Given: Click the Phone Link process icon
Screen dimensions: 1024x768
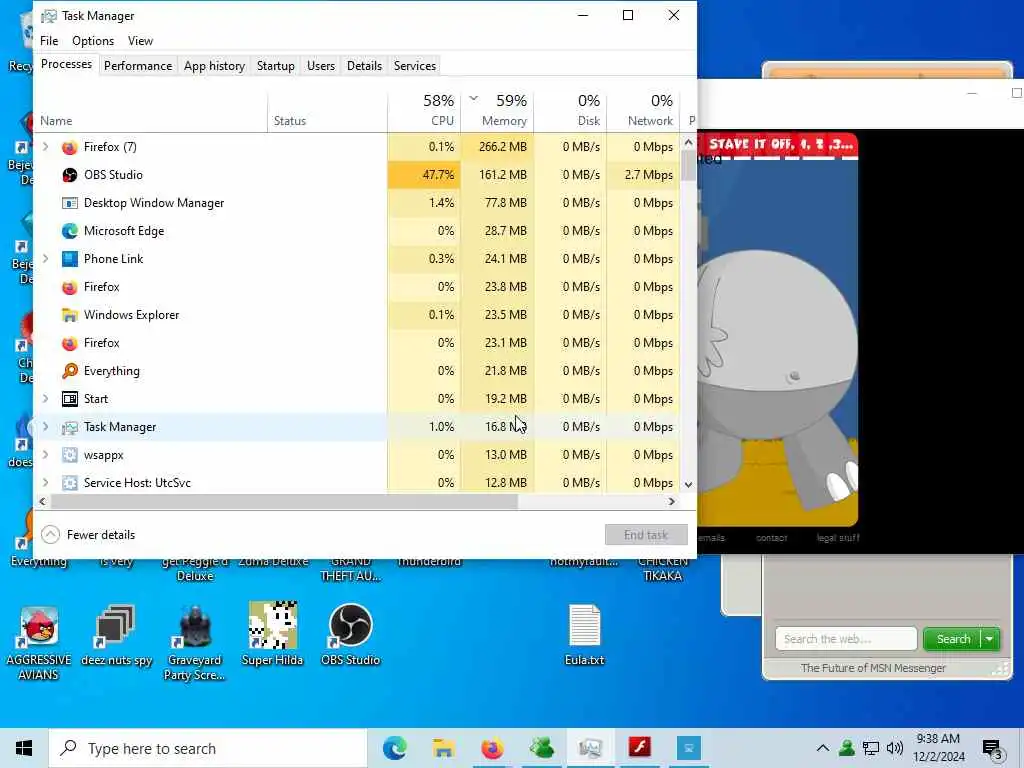Looking at the screenshot, I should 70,259.
